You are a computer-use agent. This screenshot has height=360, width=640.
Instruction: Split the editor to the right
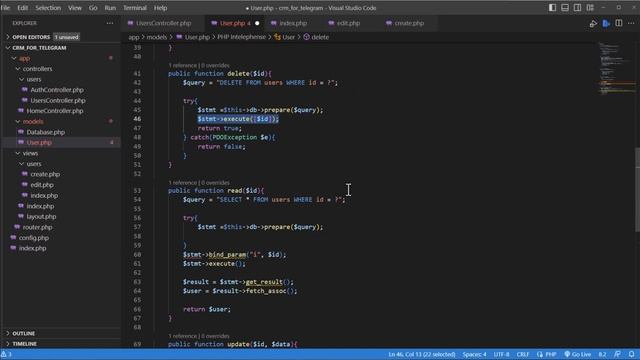619,23
